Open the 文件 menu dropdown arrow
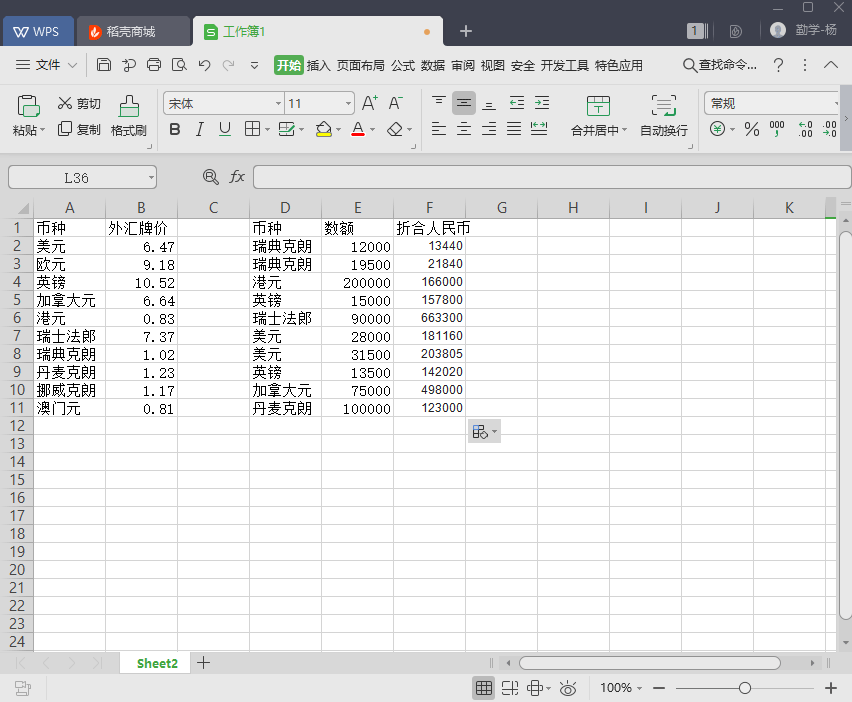The height and width of the screenshot is (702, 852). pos(72,65)
